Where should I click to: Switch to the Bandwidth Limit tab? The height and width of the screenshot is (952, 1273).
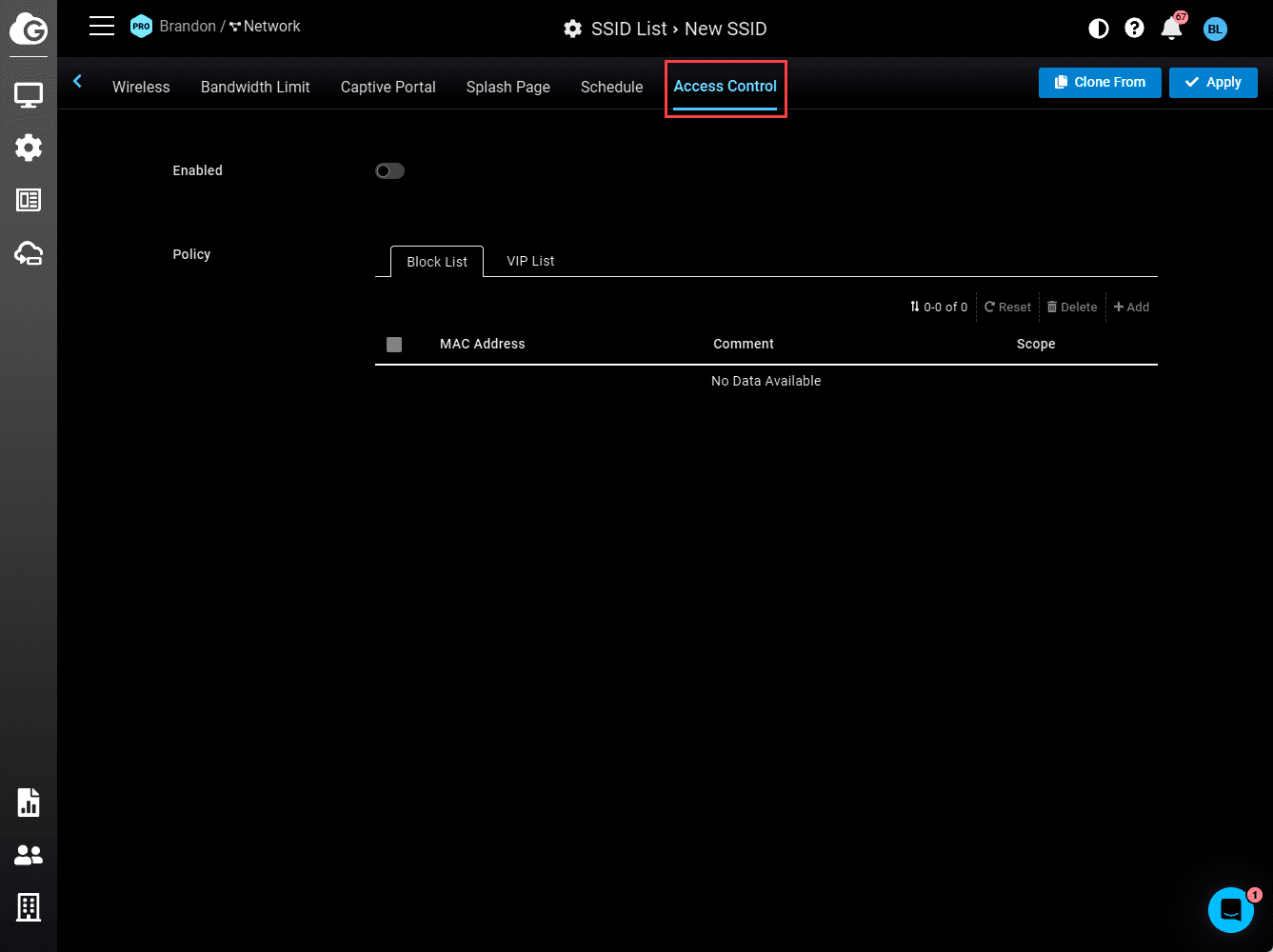click(255, 87)
